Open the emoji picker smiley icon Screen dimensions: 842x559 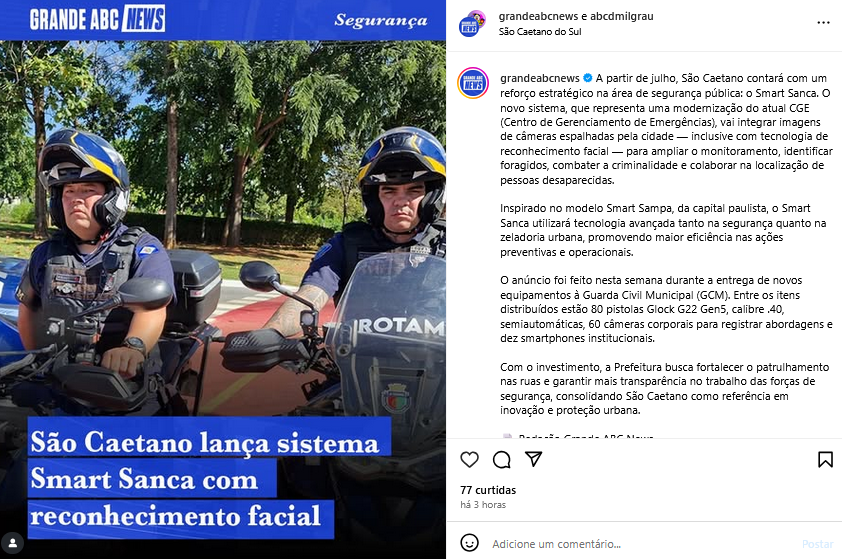(469, 543)
